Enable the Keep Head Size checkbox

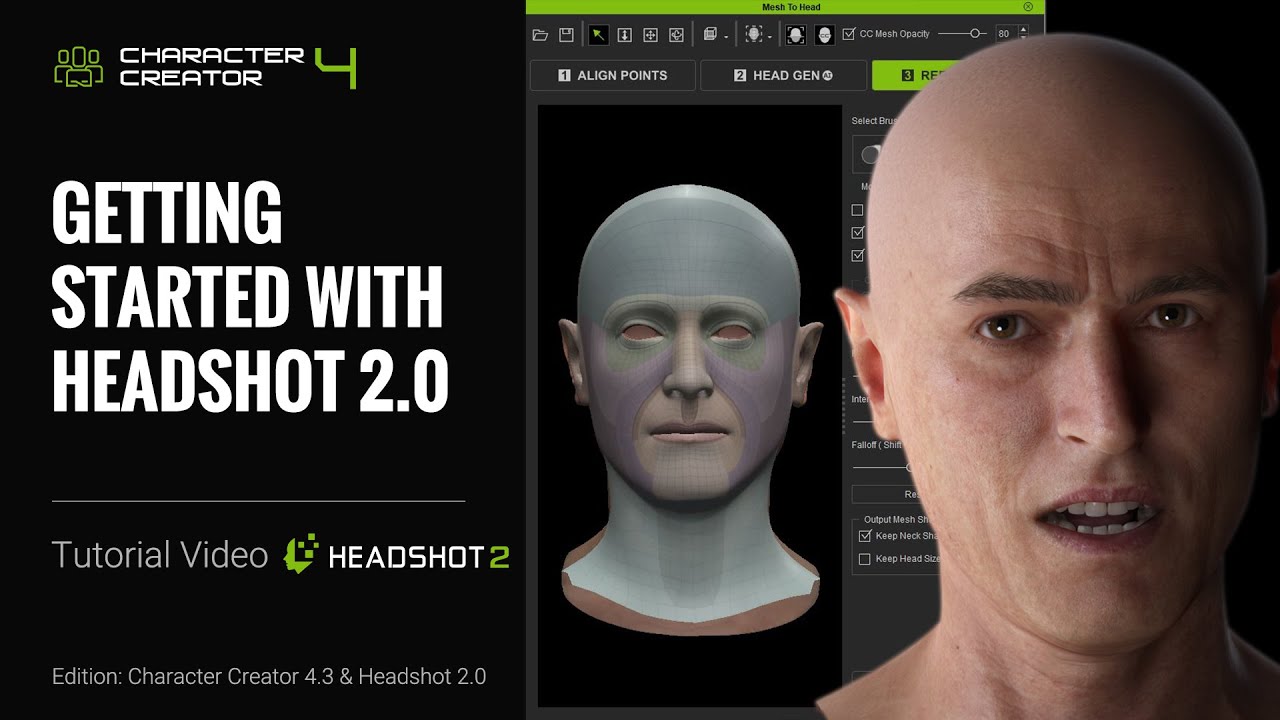(865, 559)
